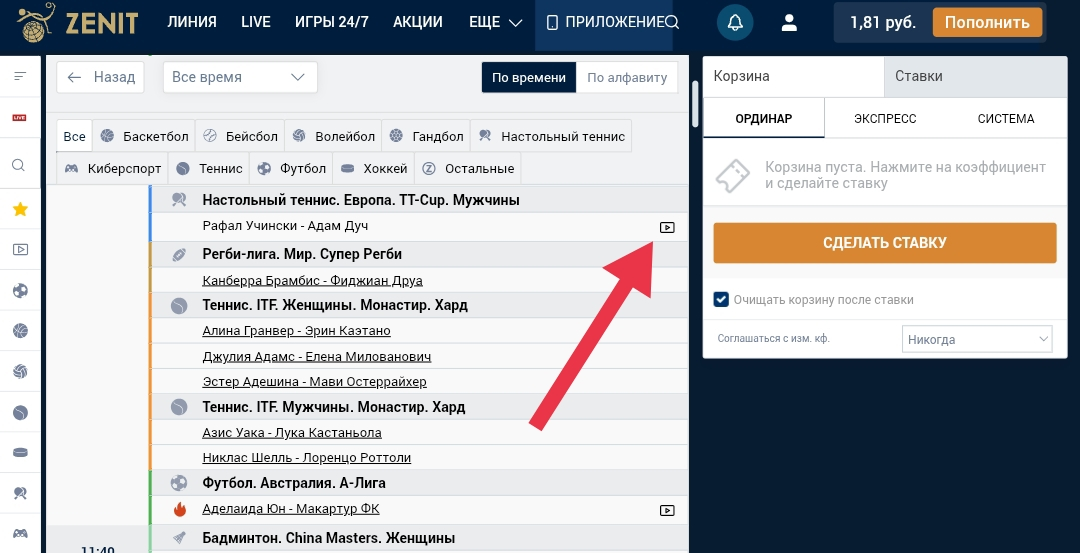Image resolution: width=1080 pixels, height=553 pixels.
Task: Open the 'Все время' period dropdown
Action: [x=240, y=77]
